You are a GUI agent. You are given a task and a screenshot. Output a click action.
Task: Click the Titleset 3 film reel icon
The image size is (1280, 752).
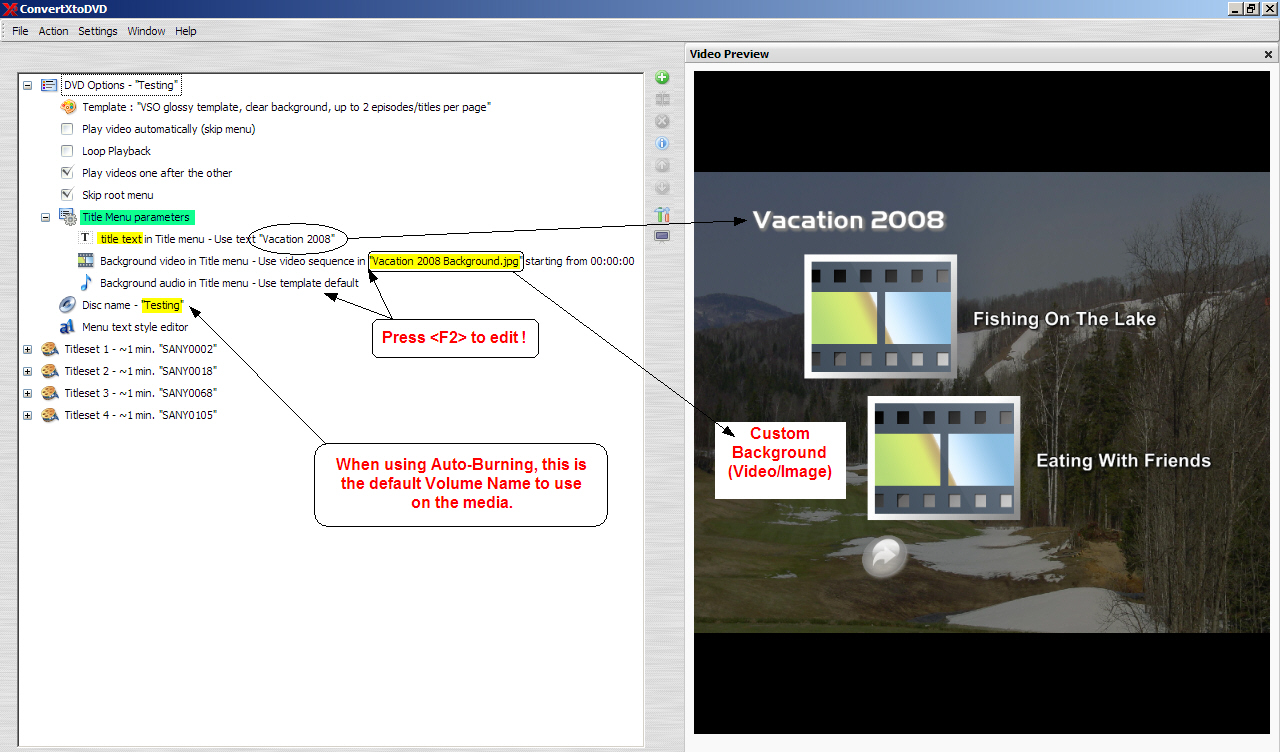pos(50,393)
